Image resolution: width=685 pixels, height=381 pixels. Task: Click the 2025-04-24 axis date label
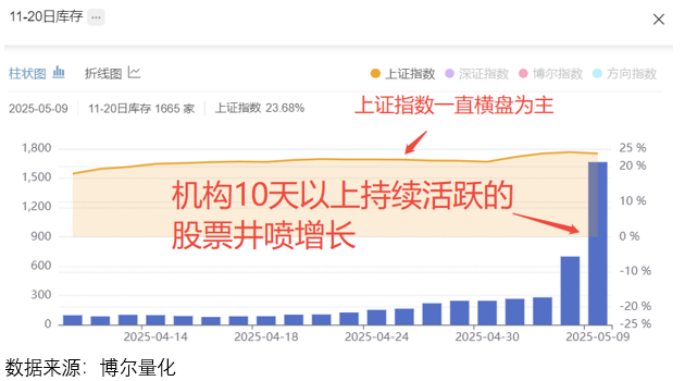377,337
